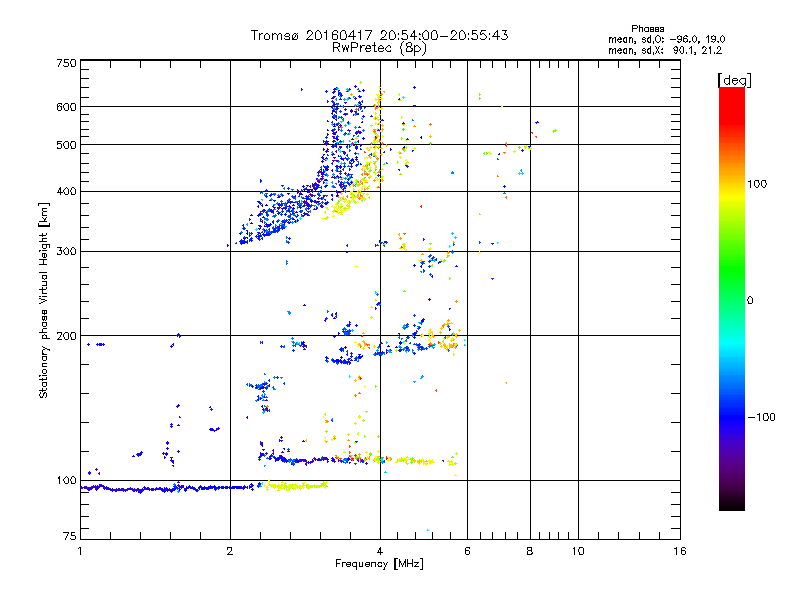Click the plot title 'Tromsø 20160417 20:54:00-20:55:43'
The height and width of the screenshot is (600, 800).
coord(379,35)
